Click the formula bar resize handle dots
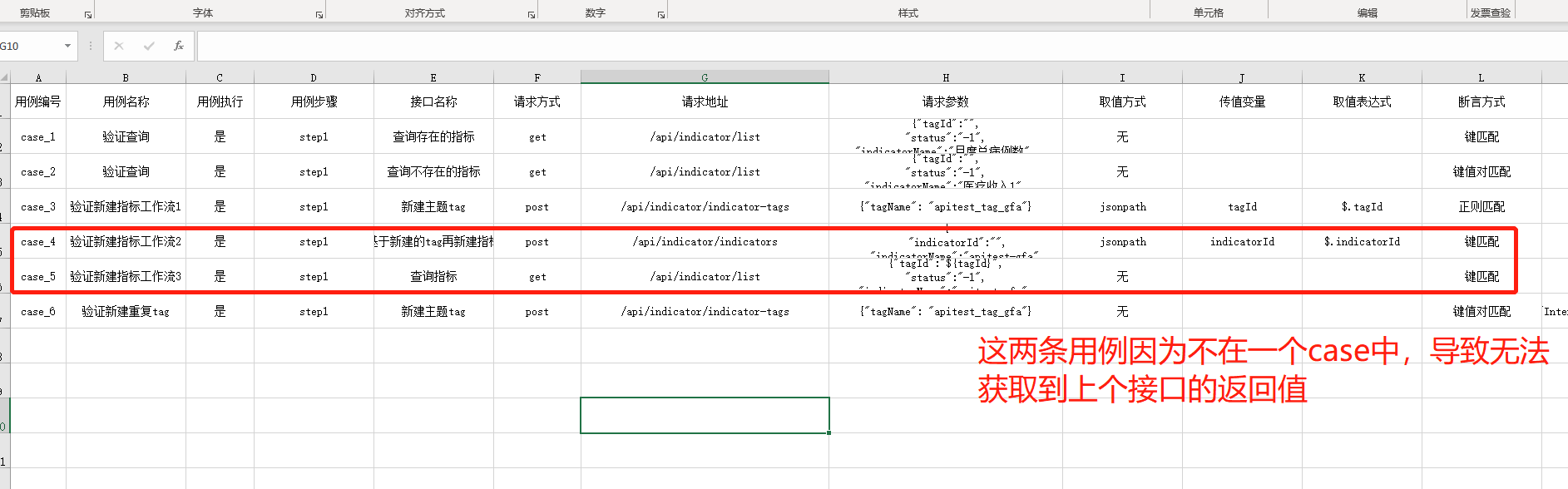Viewport: 1568px width, 489px height. pyautogui.click(x=91, y=46)
